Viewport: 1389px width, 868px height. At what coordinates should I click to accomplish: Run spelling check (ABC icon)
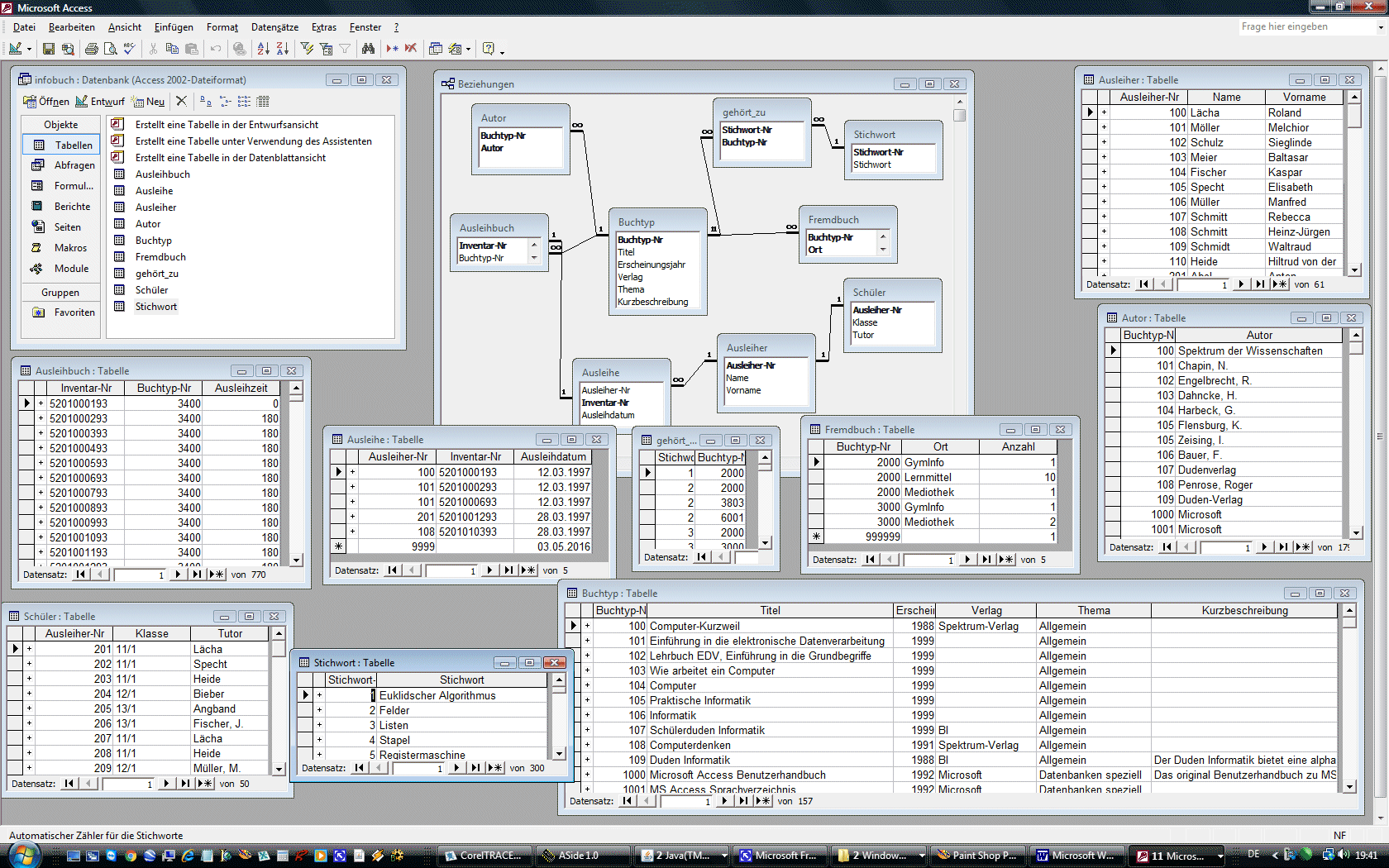click(x=129, y=49)
